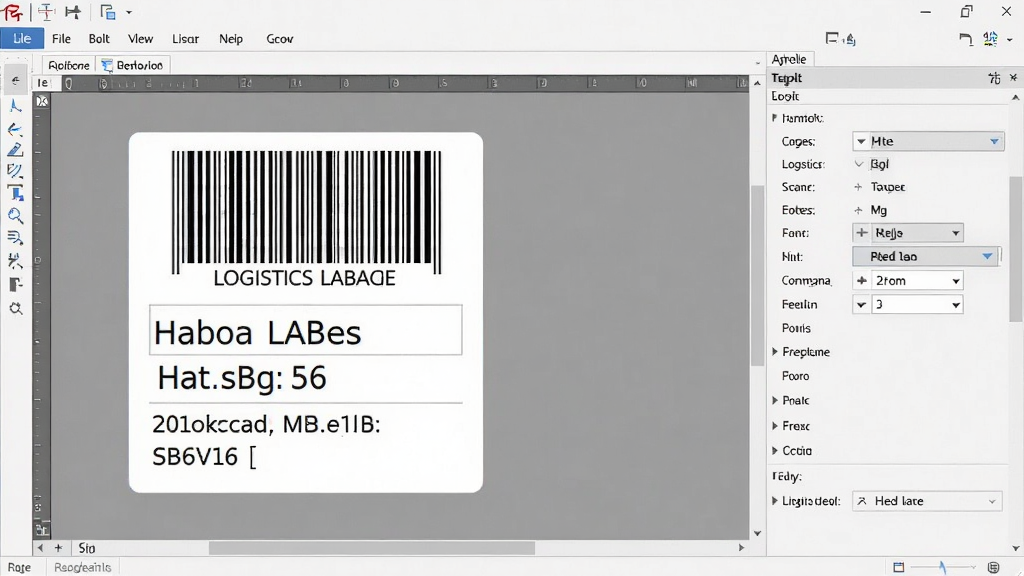Screen dimensions: 1024x576
Task: Close the Teplt panel
Action: click(1014, 78)
